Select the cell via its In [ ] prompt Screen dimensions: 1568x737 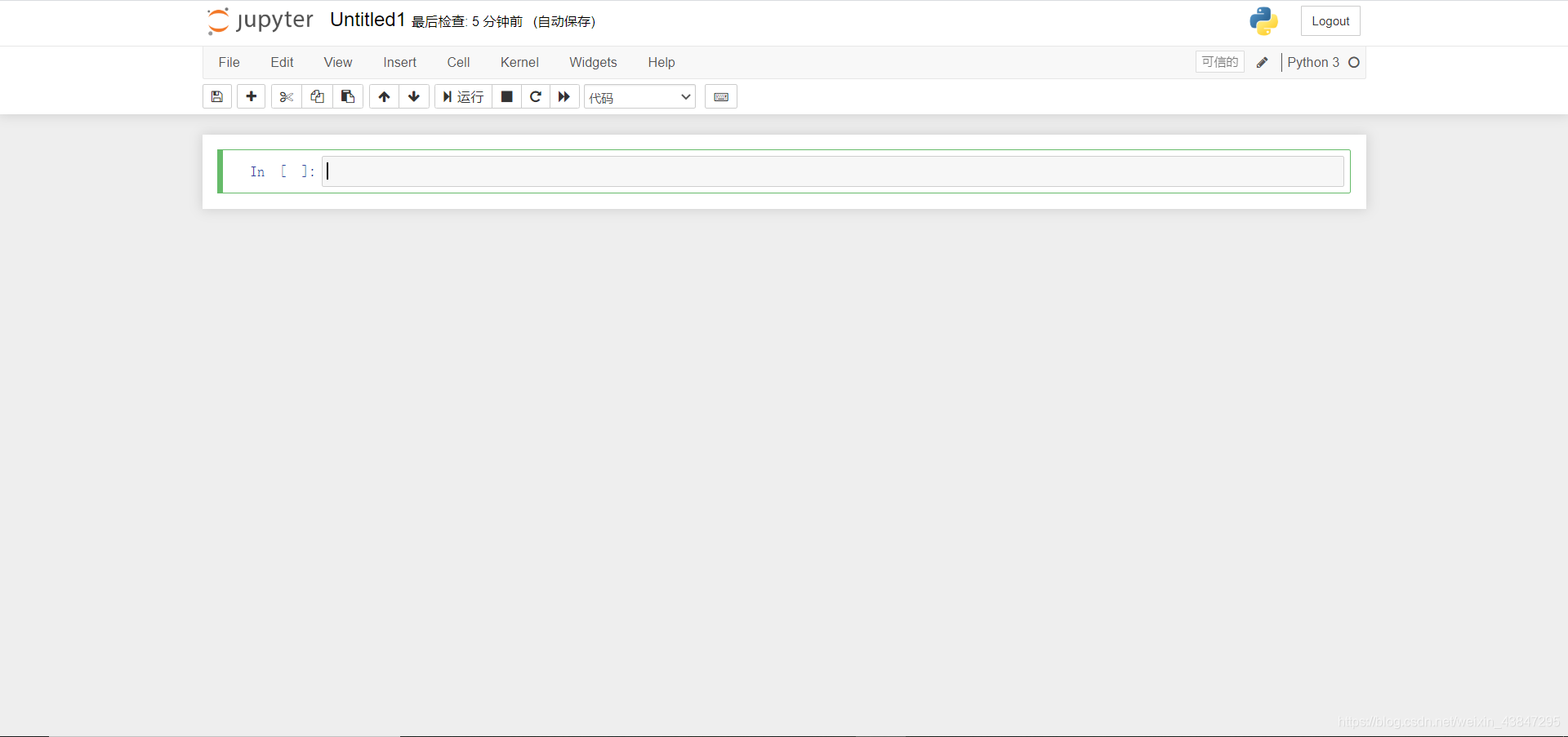282,171
